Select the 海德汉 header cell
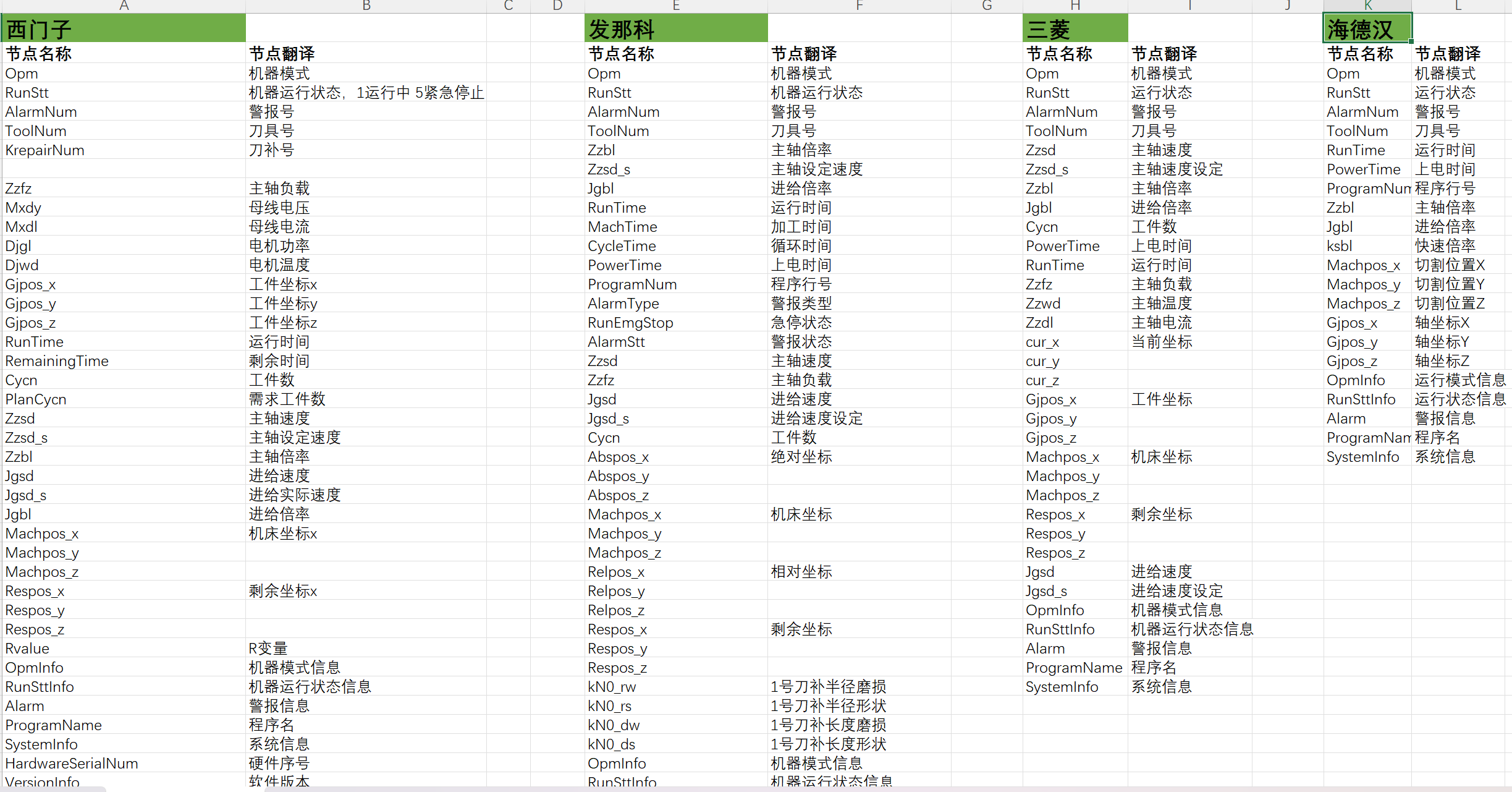This screenshot has height=792, width=1512. [1367, 29]
